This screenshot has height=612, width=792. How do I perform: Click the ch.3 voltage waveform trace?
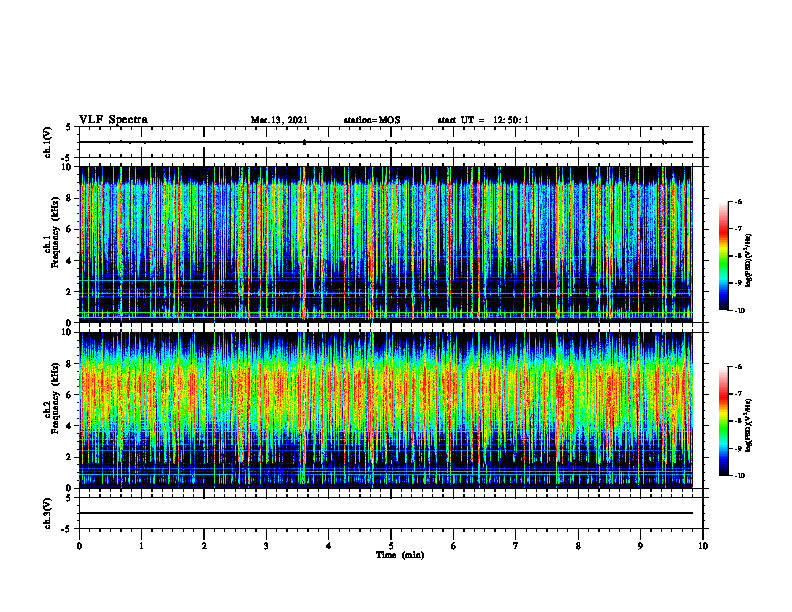point(386,513)
